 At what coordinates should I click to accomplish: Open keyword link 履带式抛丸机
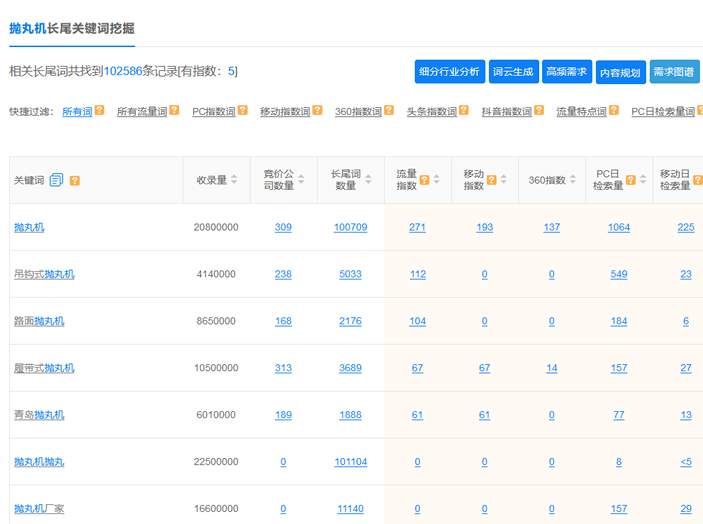click(x=44, y=368)
